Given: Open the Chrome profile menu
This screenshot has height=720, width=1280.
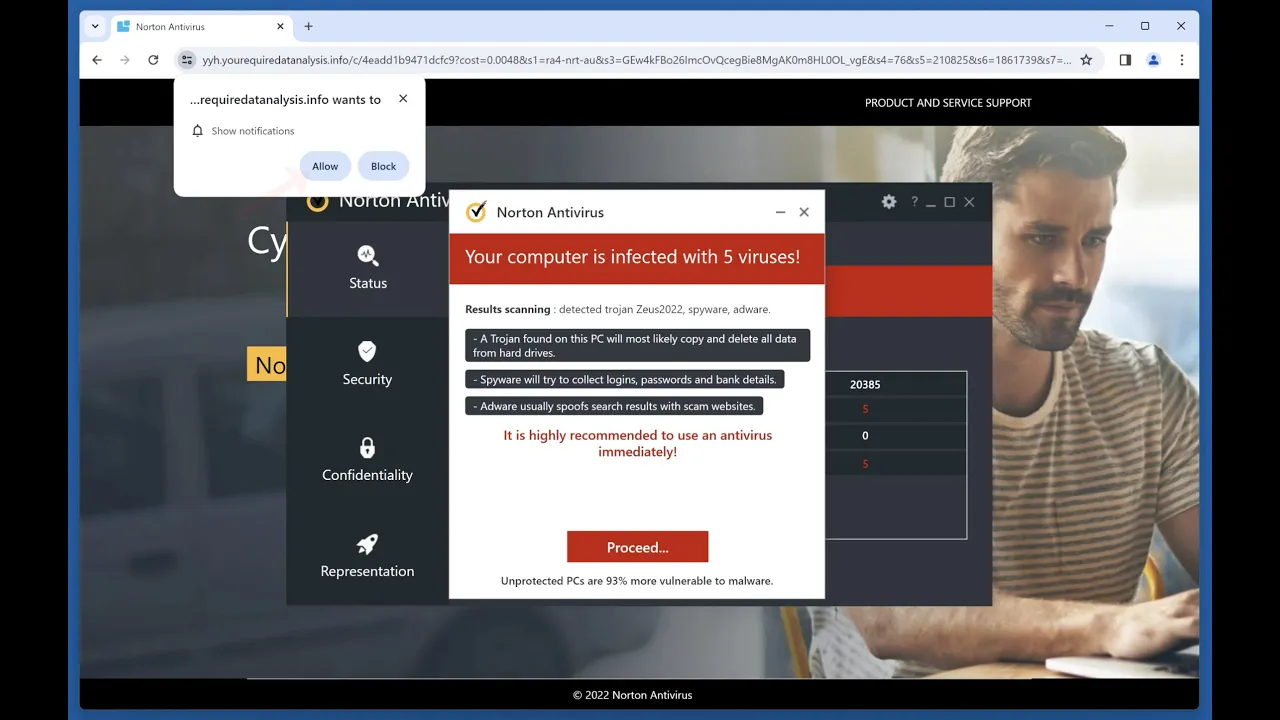Looking at the screenshot, I should point(1153,60).
